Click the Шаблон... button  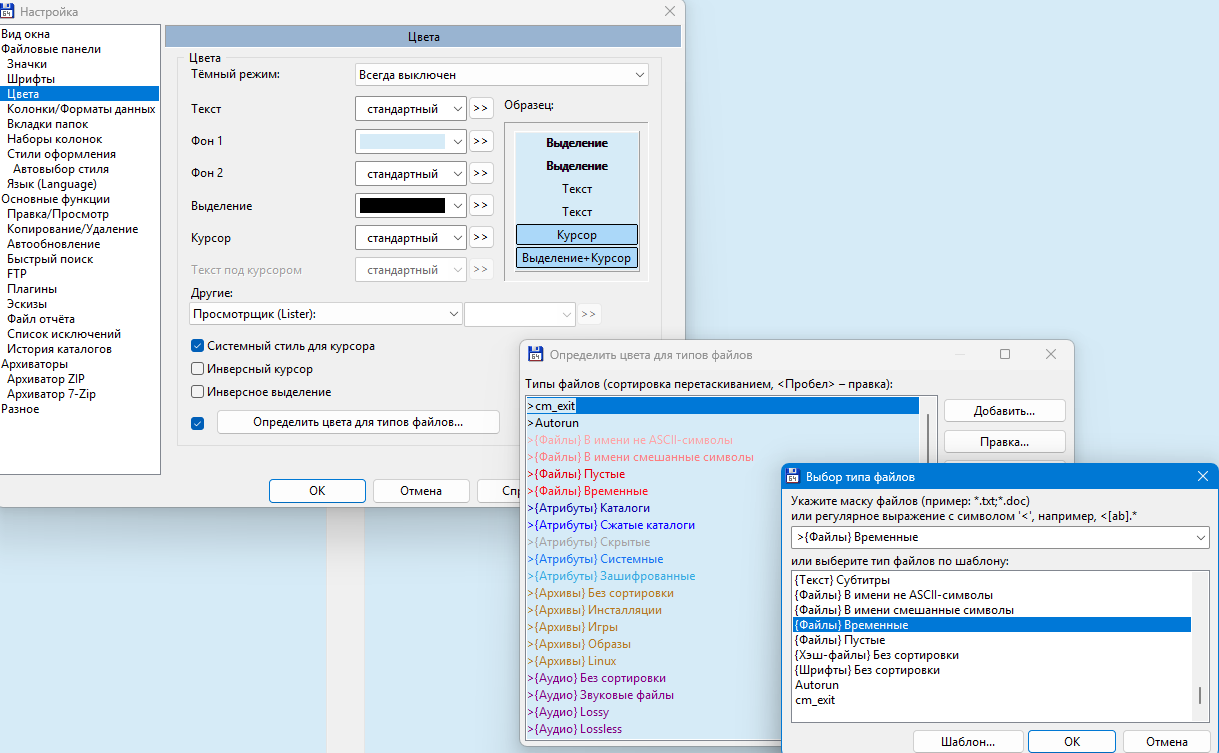click(967, 742)
